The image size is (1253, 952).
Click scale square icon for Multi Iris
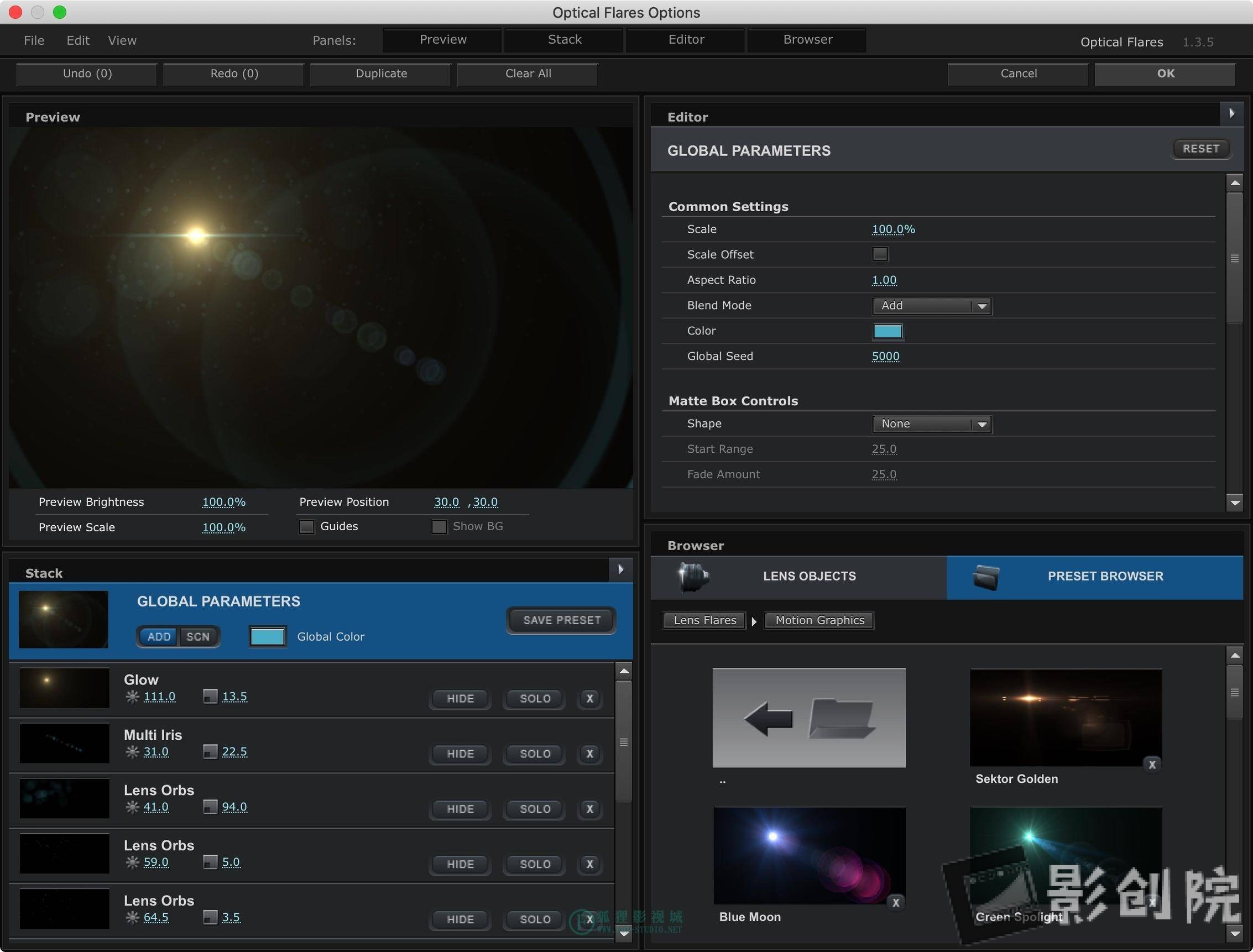point(210,751)
